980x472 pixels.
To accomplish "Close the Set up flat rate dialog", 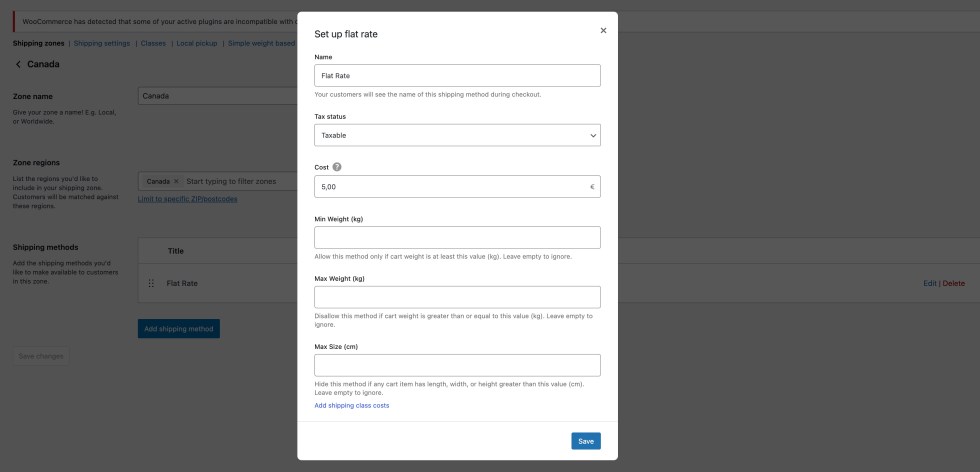I will click(603, 31).
